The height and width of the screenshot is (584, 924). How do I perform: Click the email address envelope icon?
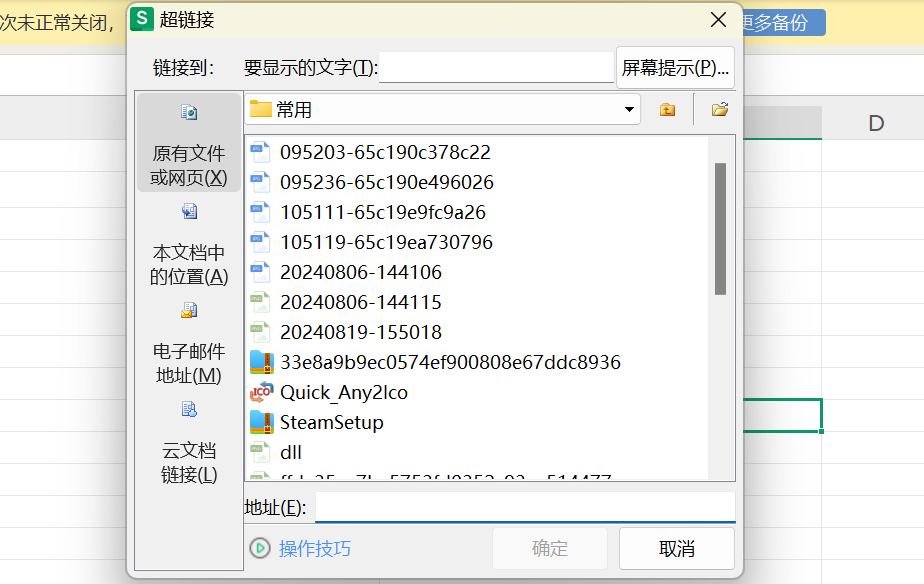click(x=189, y=310)
